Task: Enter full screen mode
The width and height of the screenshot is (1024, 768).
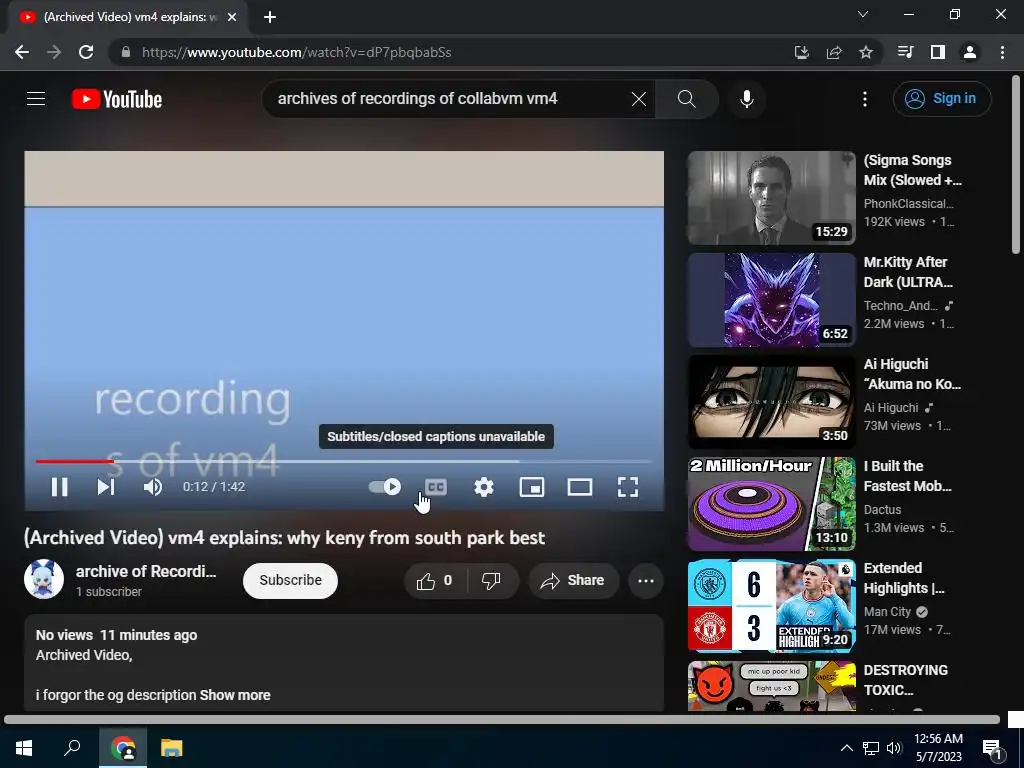Action: [628, 487]
